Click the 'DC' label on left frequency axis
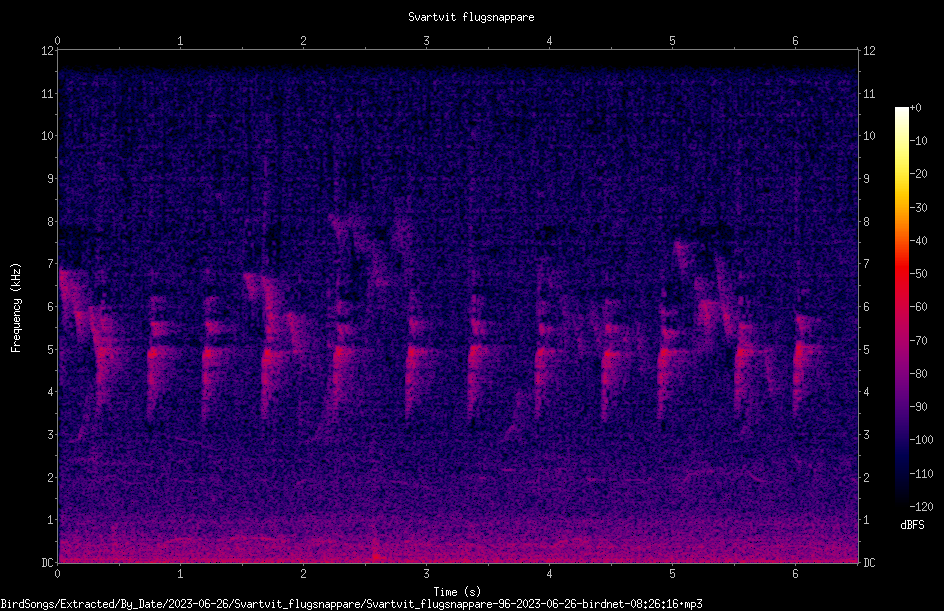This screenshot has height=611, width=944. coord(47,563)
